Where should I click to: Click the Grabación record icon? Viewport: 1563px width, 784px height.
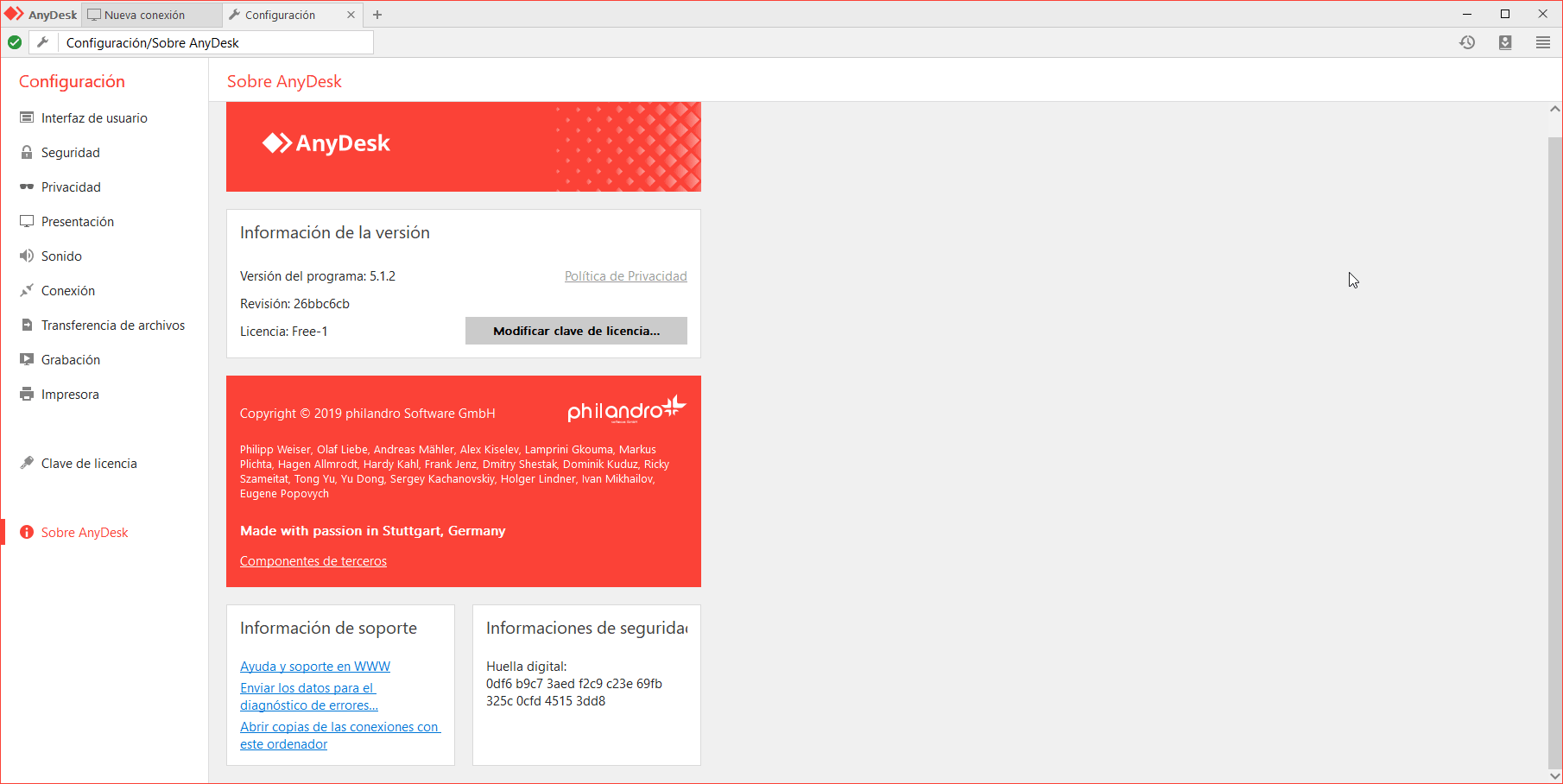[27, 359]
